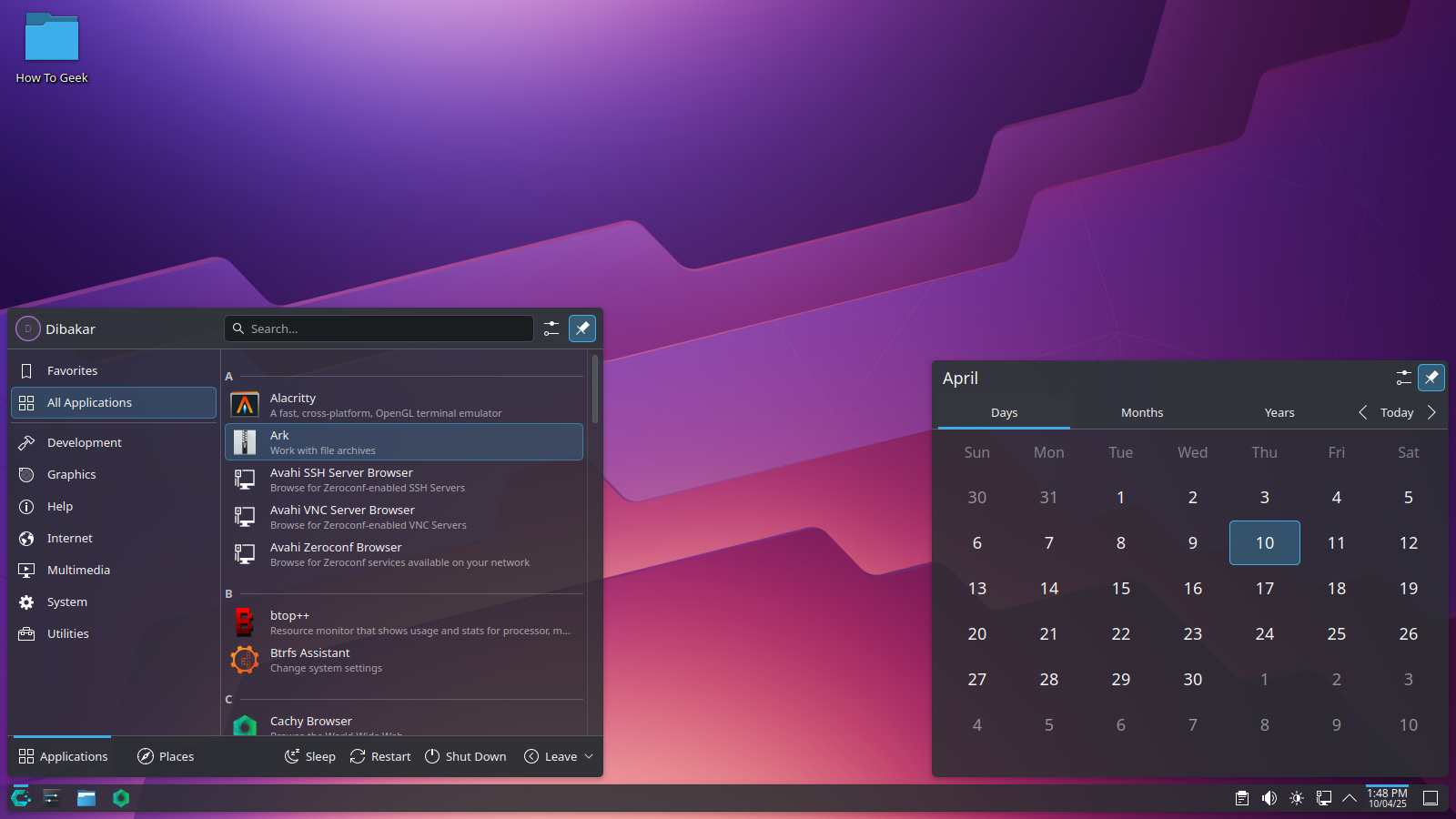The image size is (1456, 819).
Task: Go to next month in calendar
Action: [1431, 412]
